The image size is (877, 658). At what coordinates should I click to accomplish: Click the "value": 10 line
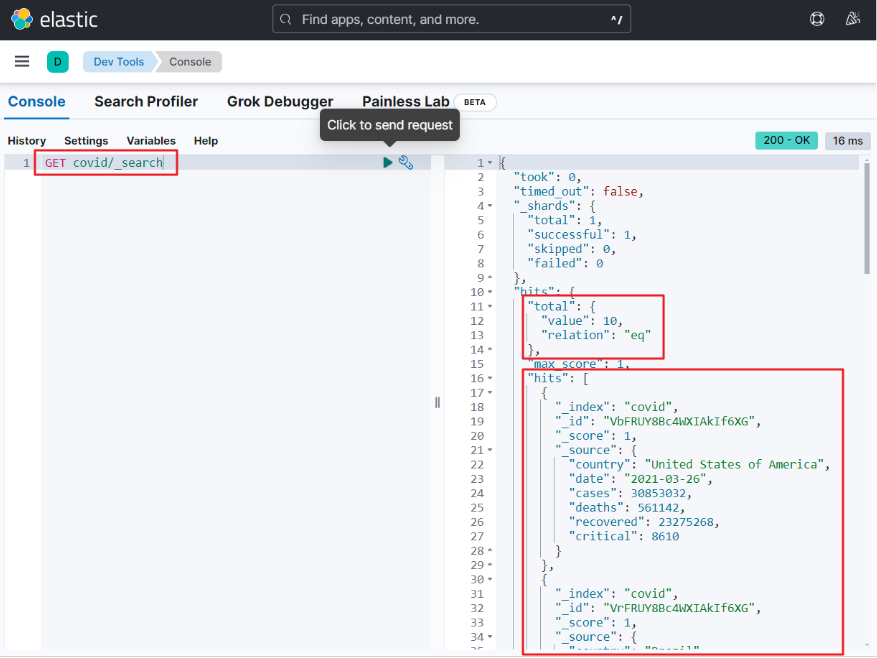click(581, 321)
